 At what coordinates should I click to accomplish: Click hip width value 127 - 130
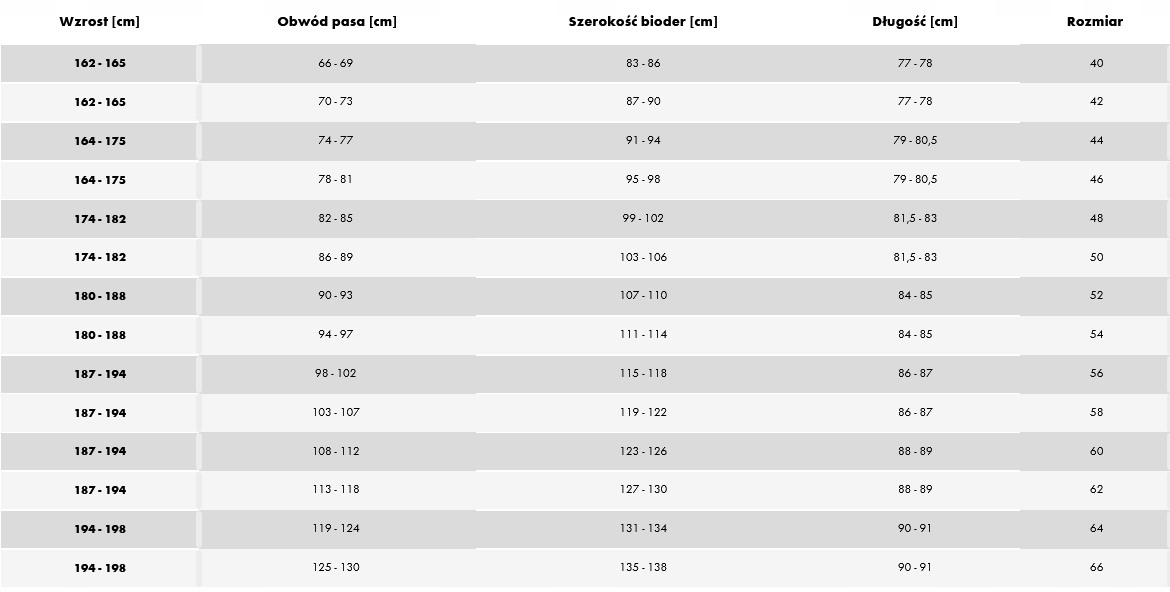coord(643,490)
